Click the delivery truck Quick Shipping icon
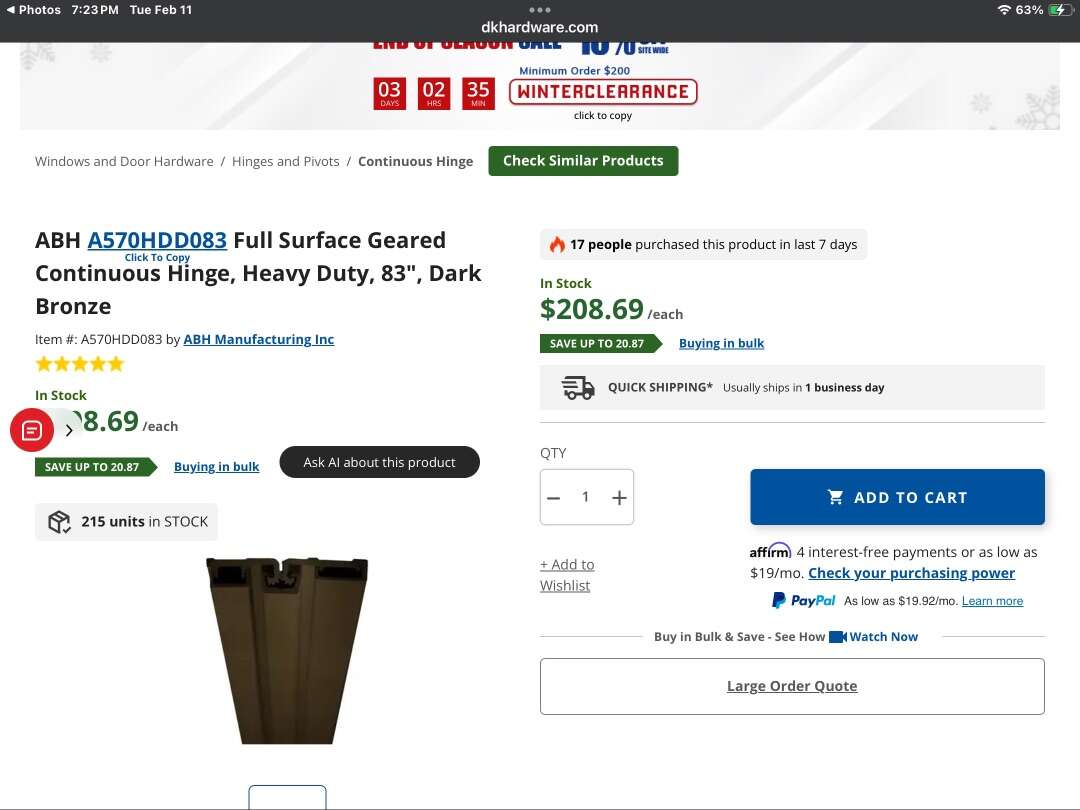The height and width of the screenshot is (810, 1080). pyautogui.click(x=577, y=387)
